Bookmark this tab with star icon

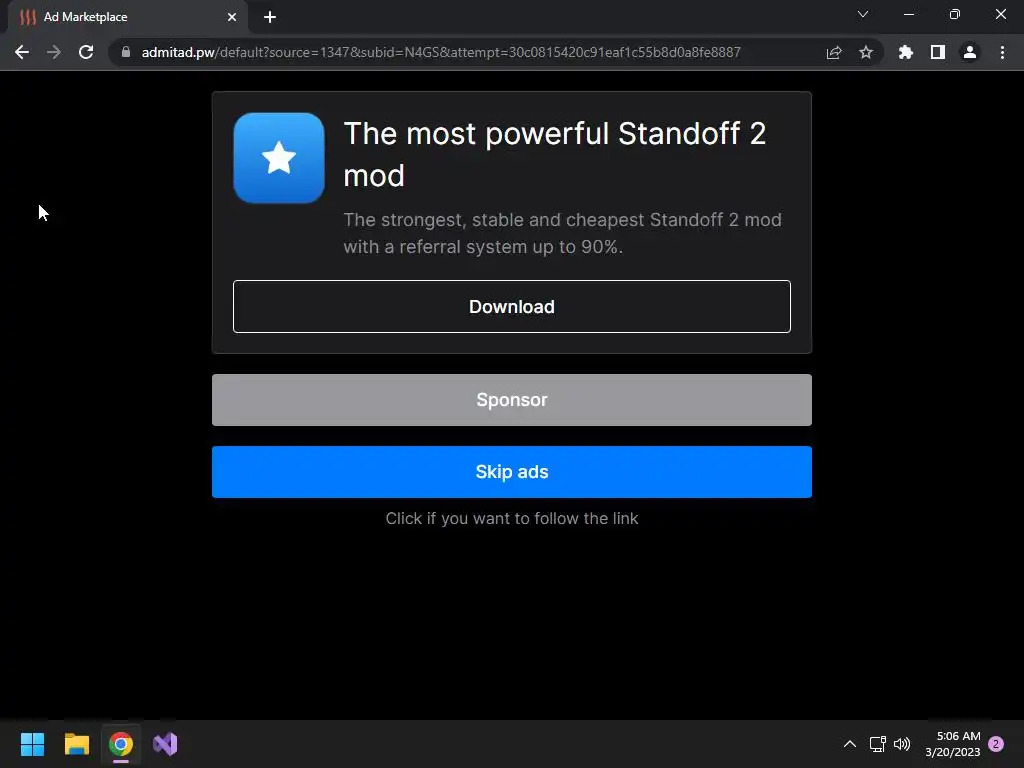click(x=866, y=52)
